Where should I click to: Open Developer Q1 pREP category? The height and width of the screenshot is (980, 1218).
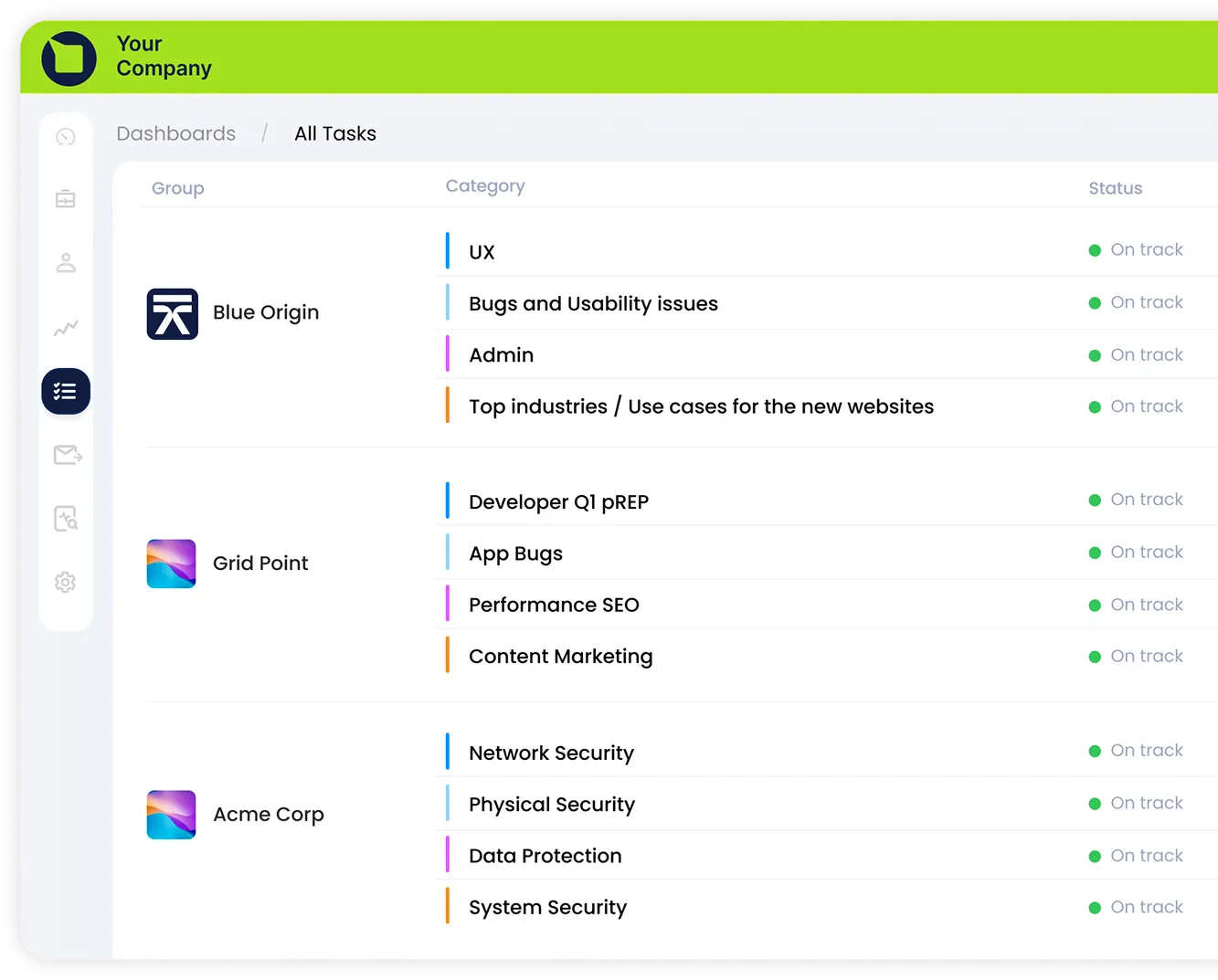558,502
